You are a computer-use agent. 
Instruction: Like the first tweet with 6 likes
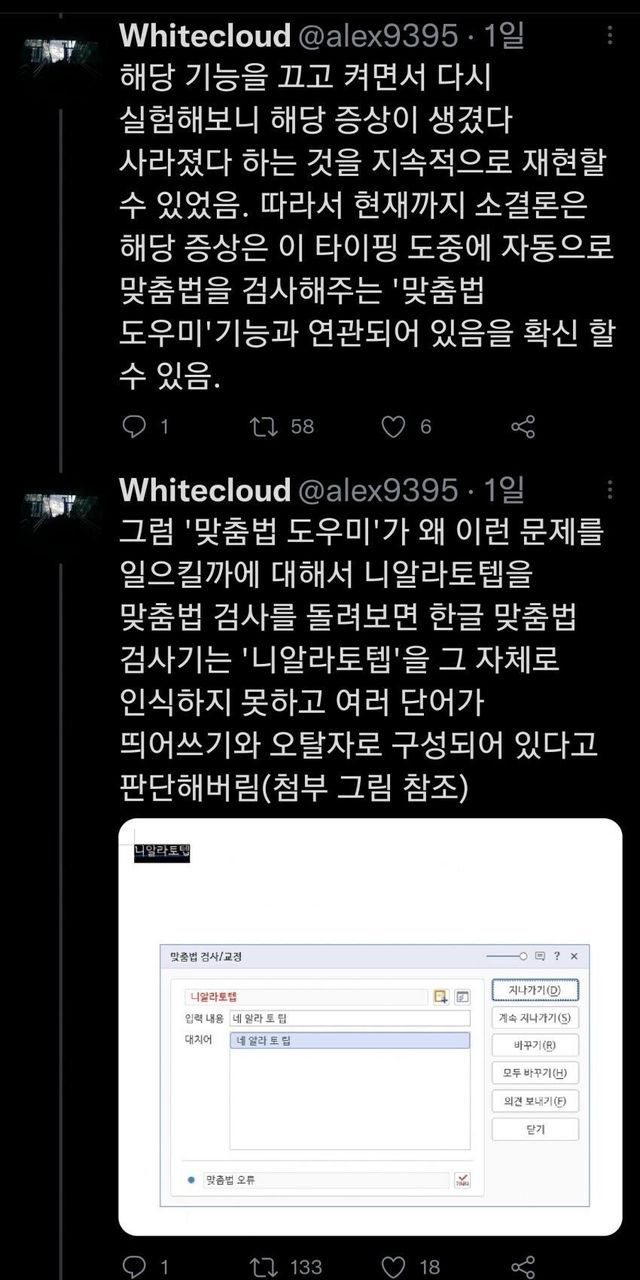point(395,427)
